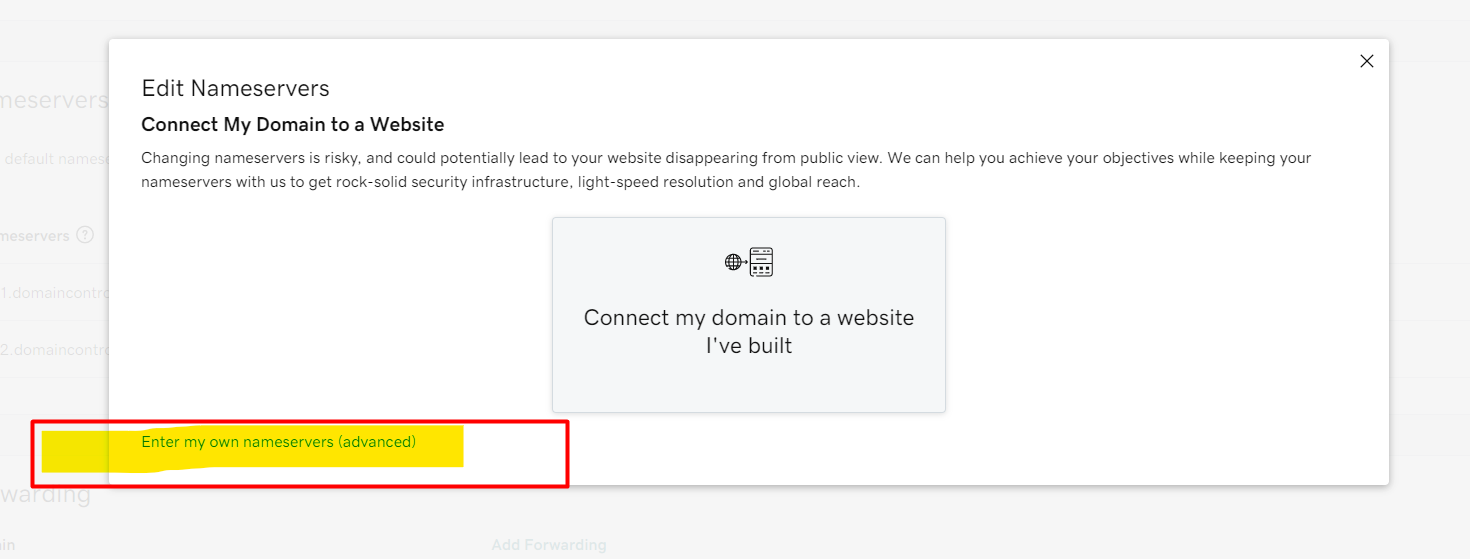Close the Edit Nameservers dialog
The width and height of the screenshot is (1470, 559).
[1367, 61]
